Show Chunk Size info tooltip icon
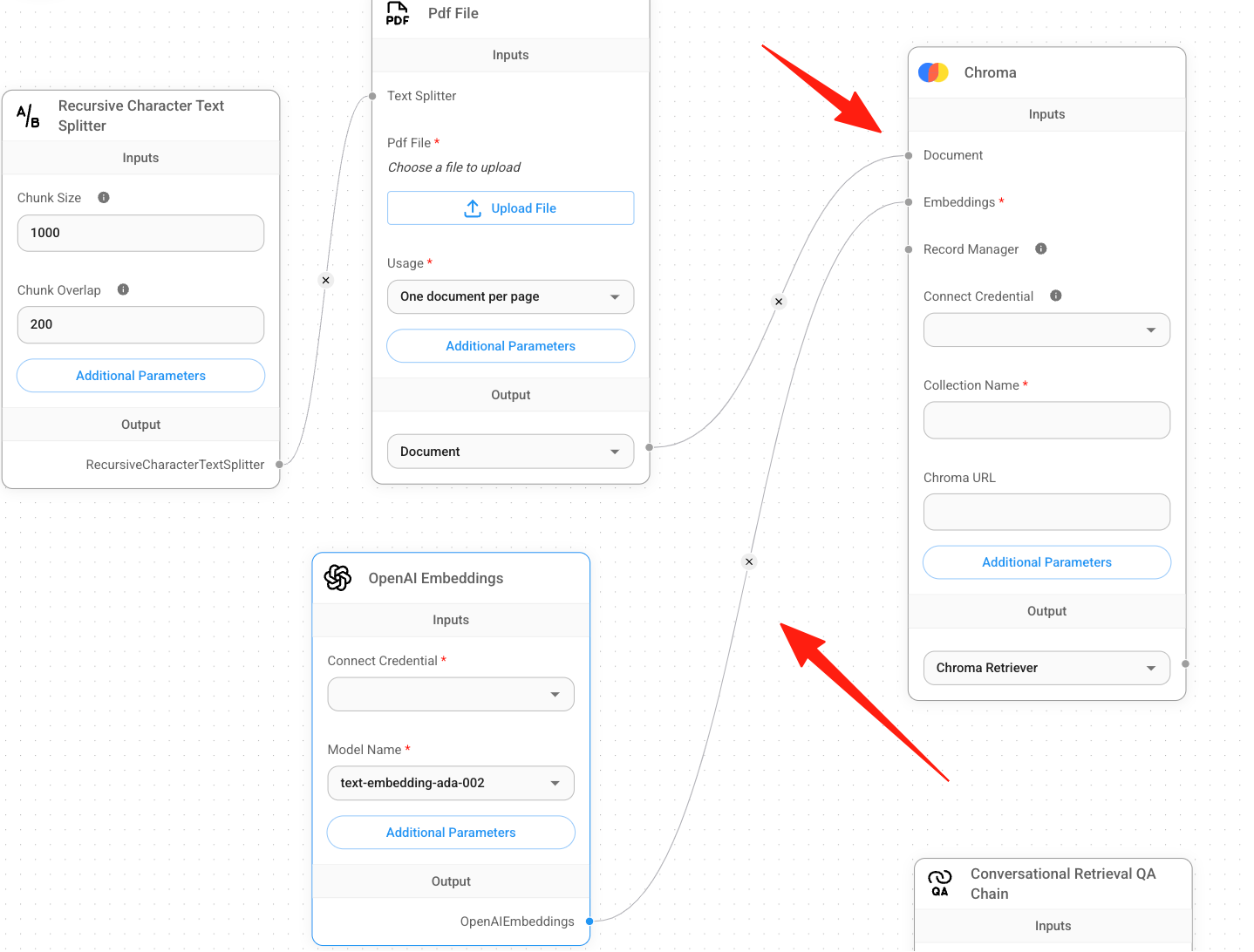Image resolution: width=1254 pixels, height=952 pixels. 104,198
